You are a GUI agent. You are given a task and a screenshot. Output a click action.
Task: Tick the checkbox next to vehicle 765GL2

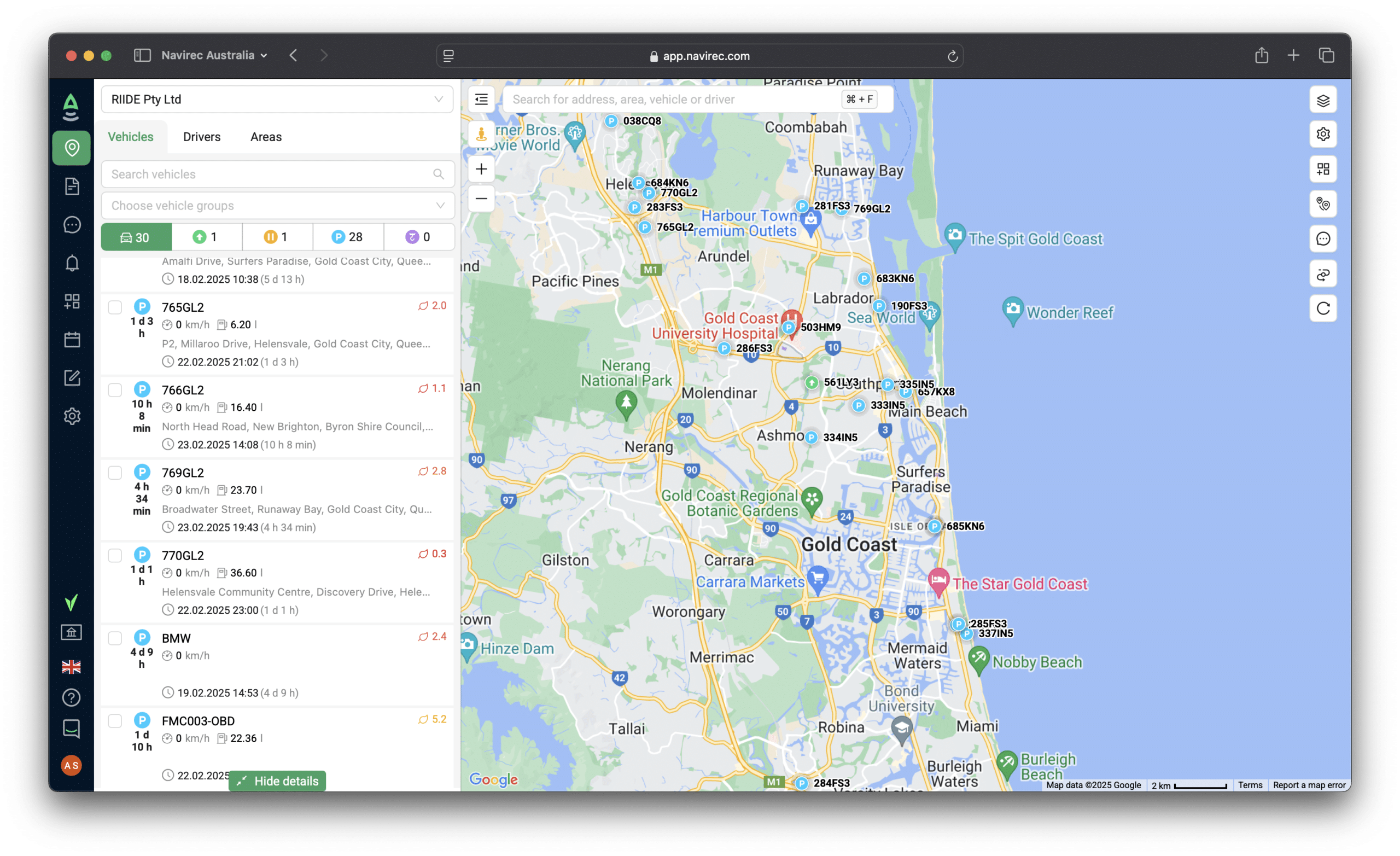pos(115,307)
